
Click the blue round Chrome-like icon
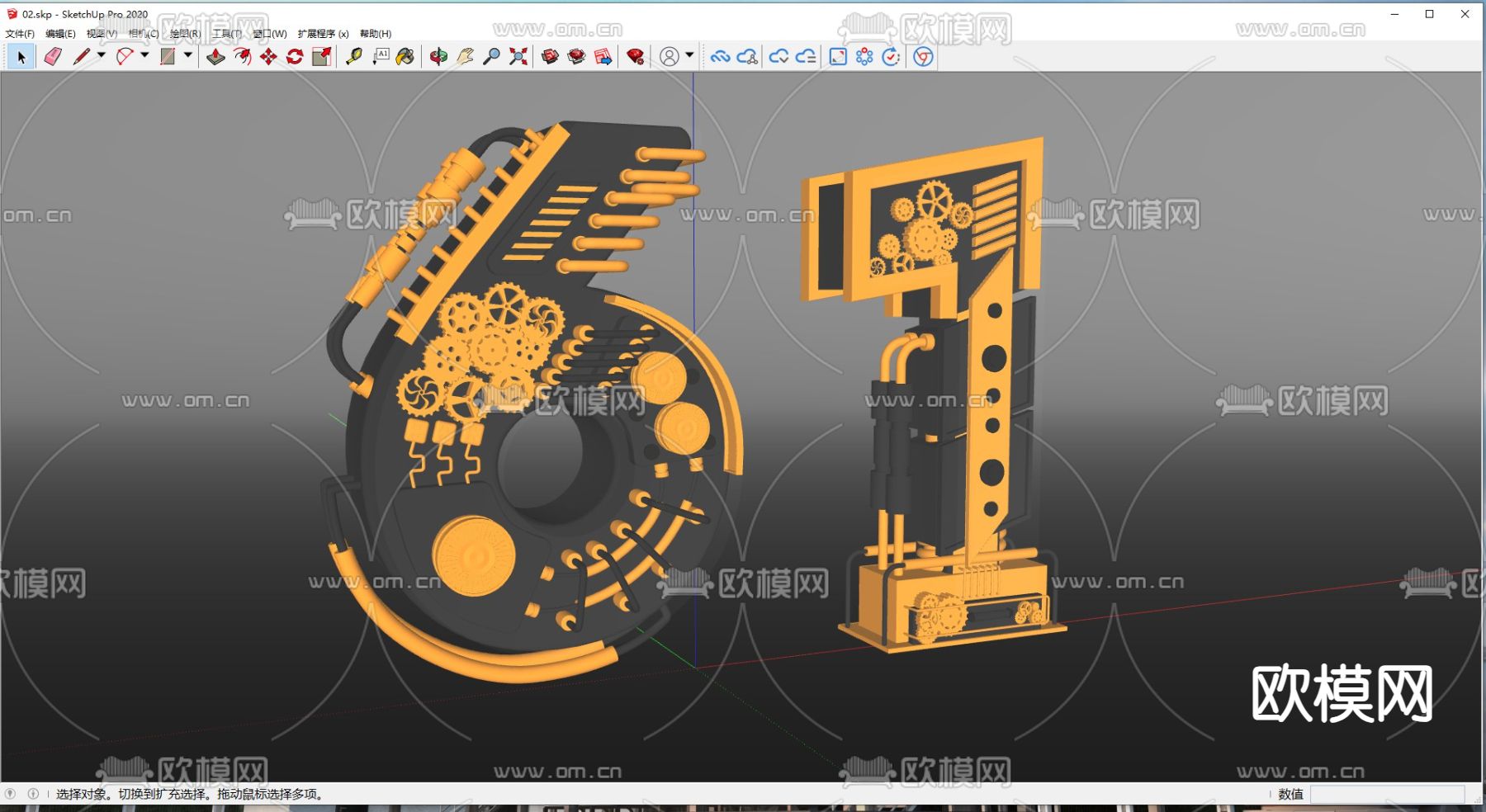click(x=924, y=56)
